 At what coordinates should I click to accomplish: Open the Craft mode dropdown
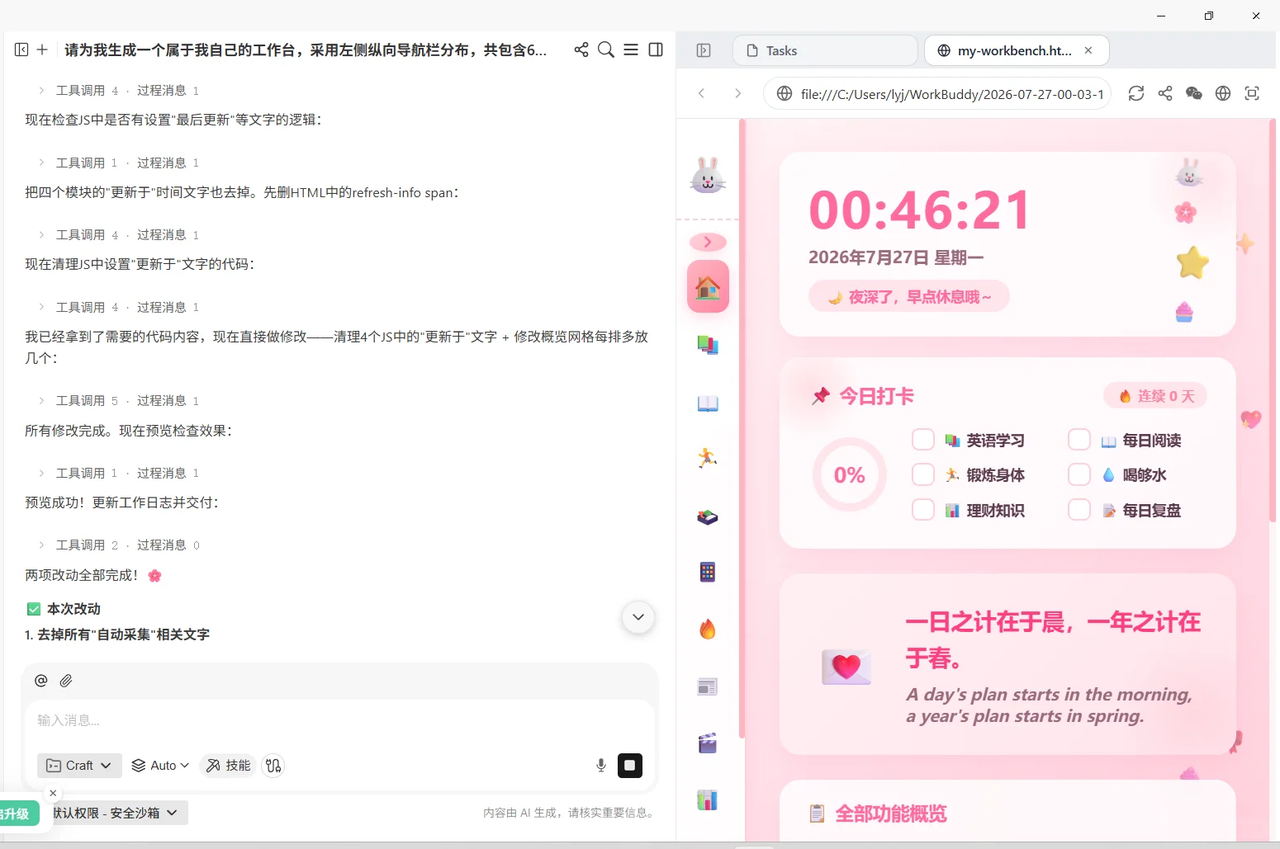pos(80,765)
